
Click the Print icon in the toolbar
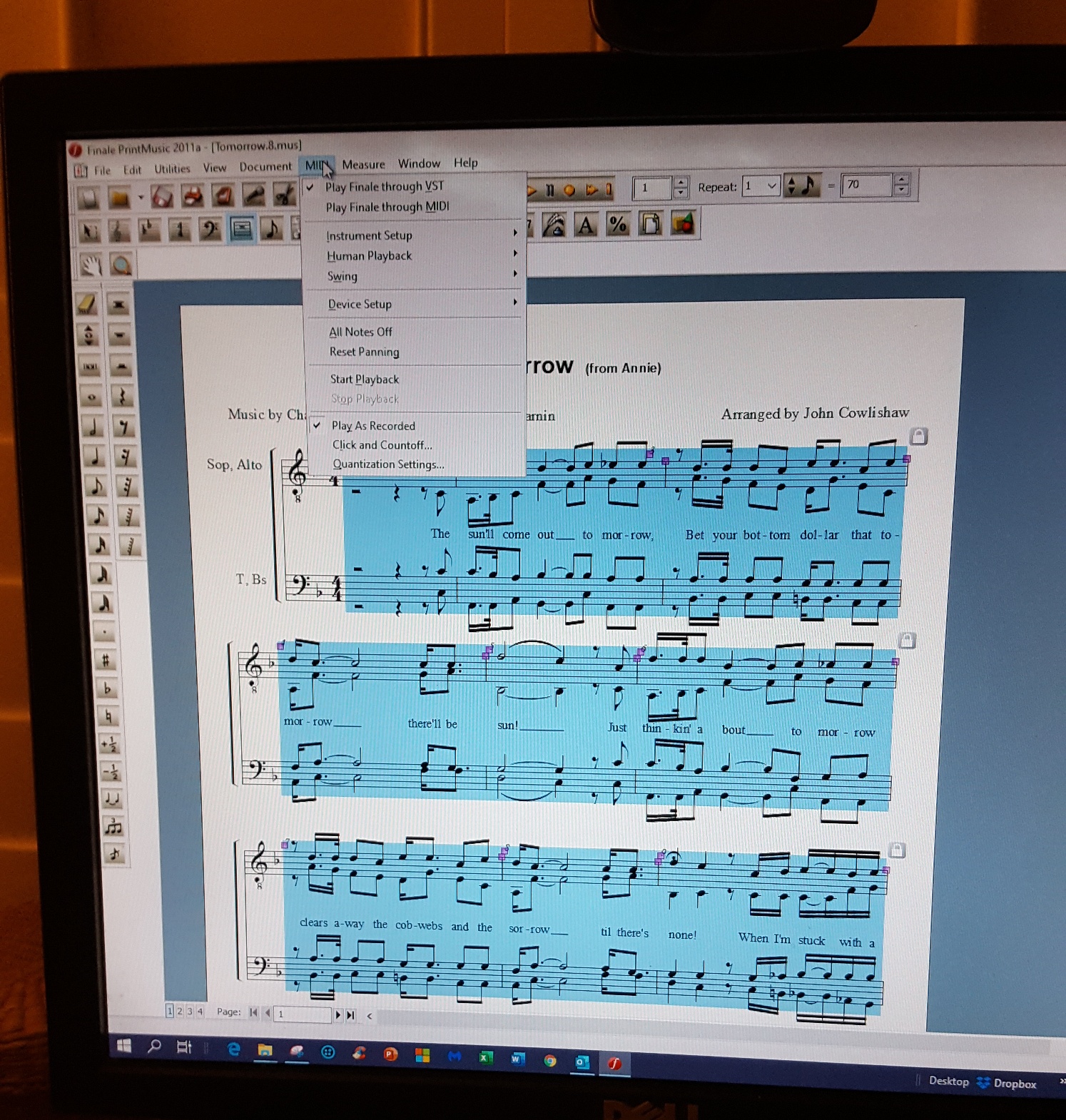(192, 196)
